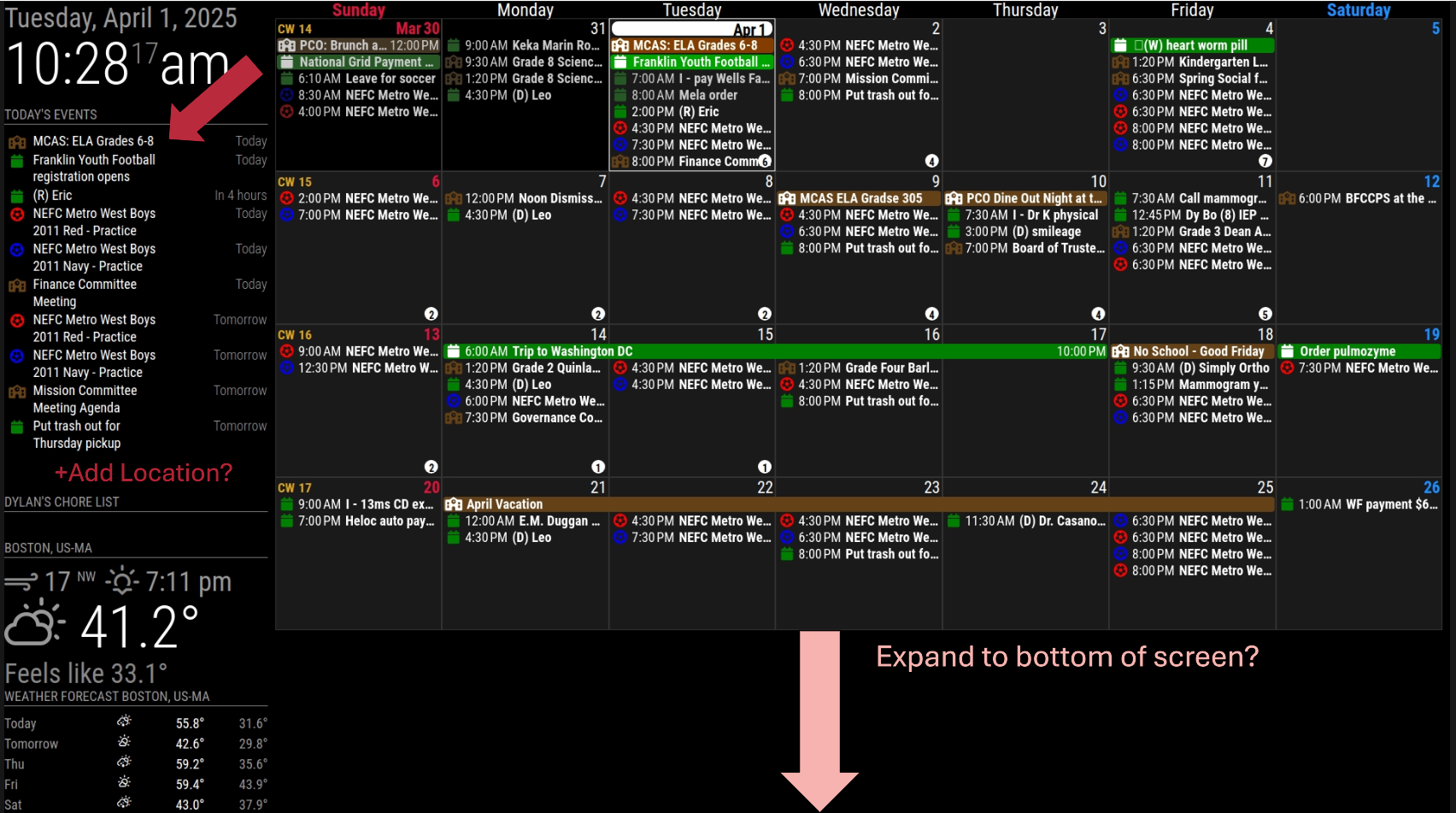Expand the 6 more events badge on Tuesday Apr 1
The height and width of the screenshot is (813, 1456).
pos(765,161)
